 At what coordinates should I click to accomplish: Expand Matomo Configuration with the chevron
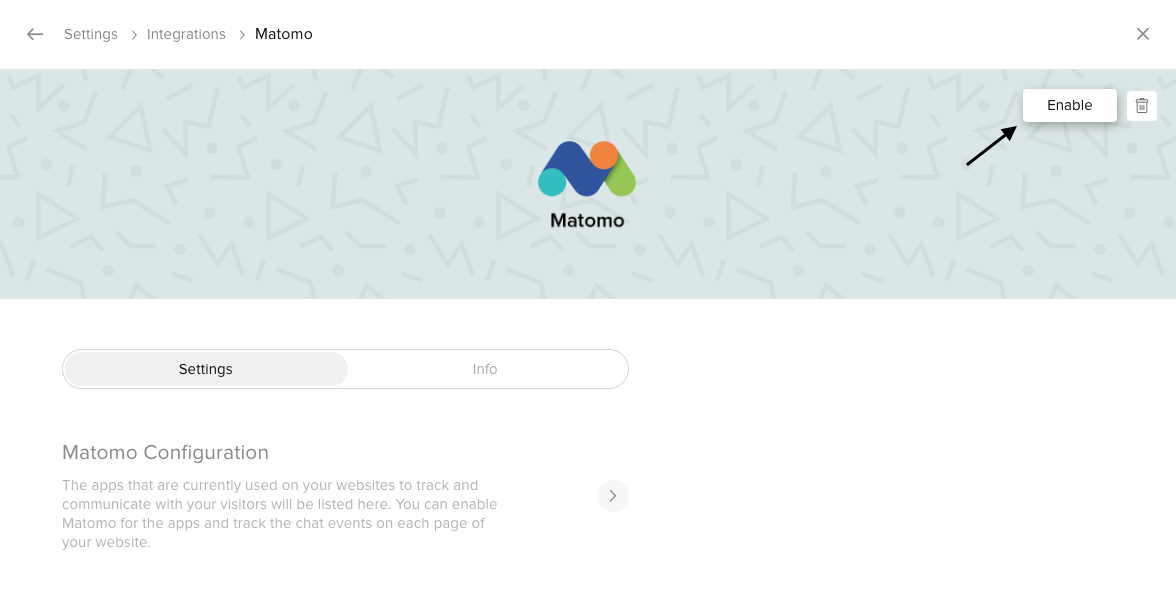613,496
